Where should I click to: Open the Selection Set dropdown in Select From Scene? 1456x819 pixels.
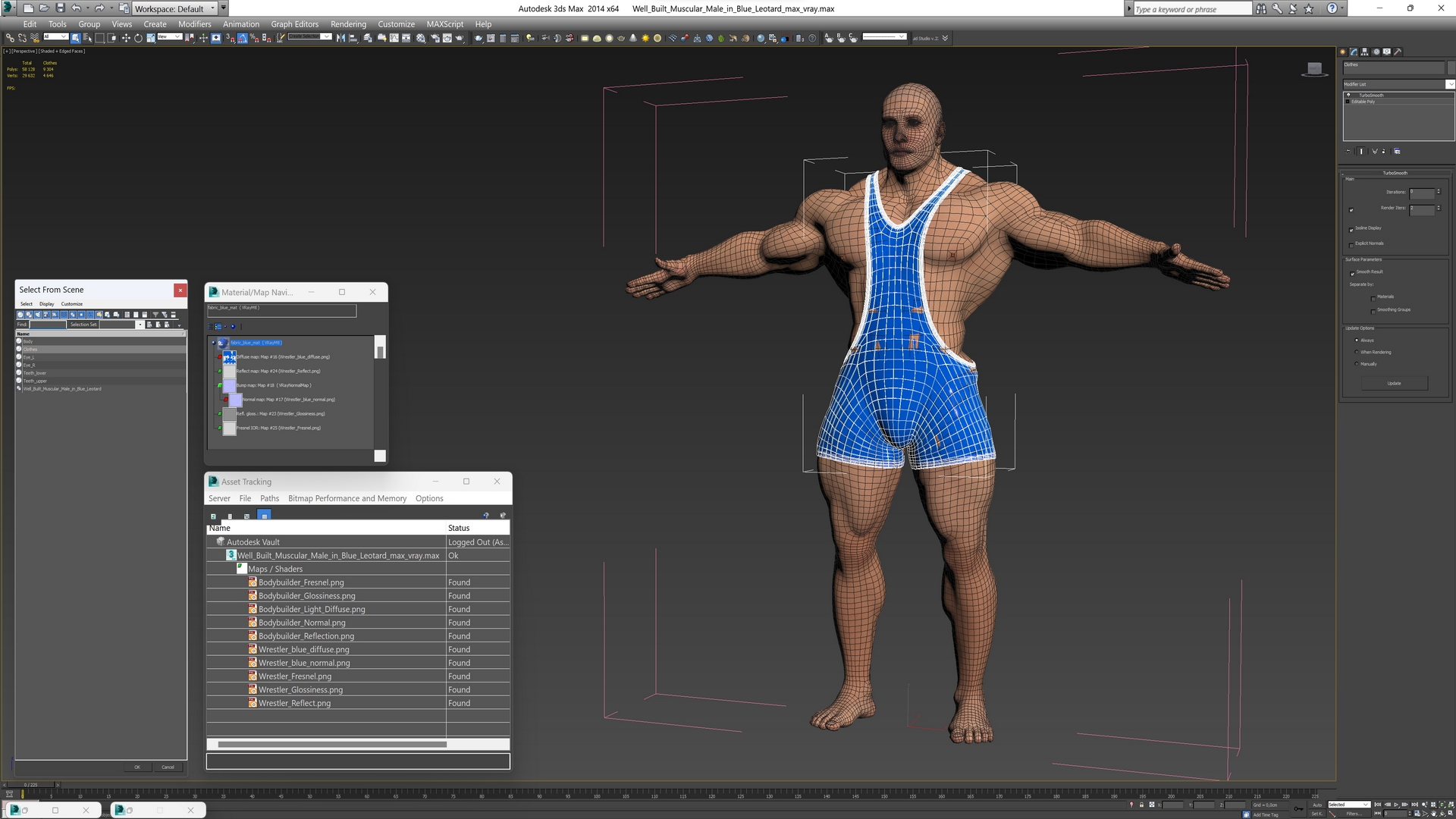point(140,325)
